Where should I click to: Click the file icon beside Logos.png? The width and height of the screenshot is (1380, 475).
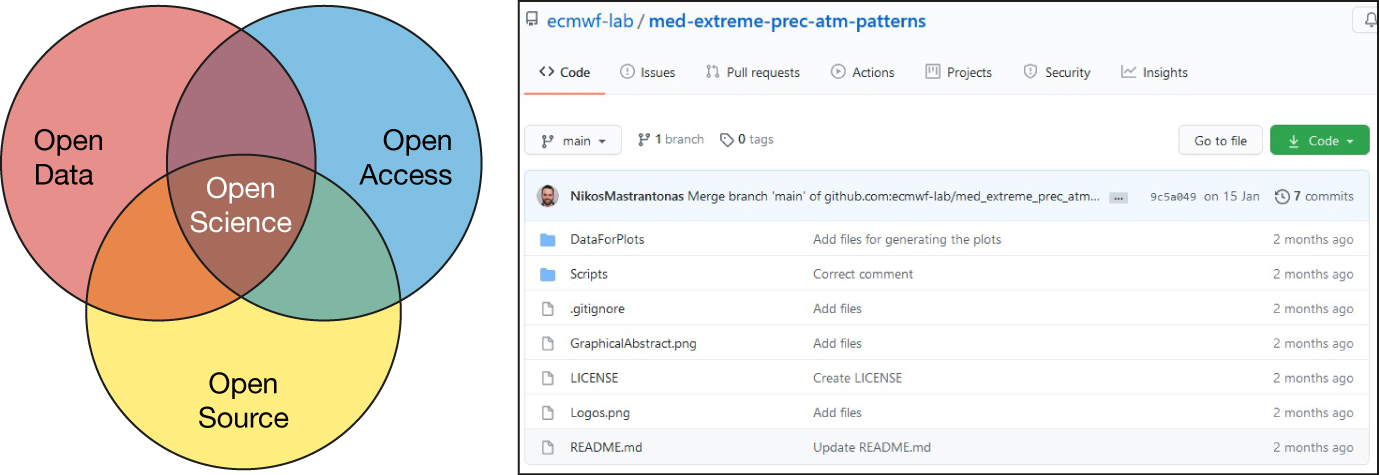547,412
